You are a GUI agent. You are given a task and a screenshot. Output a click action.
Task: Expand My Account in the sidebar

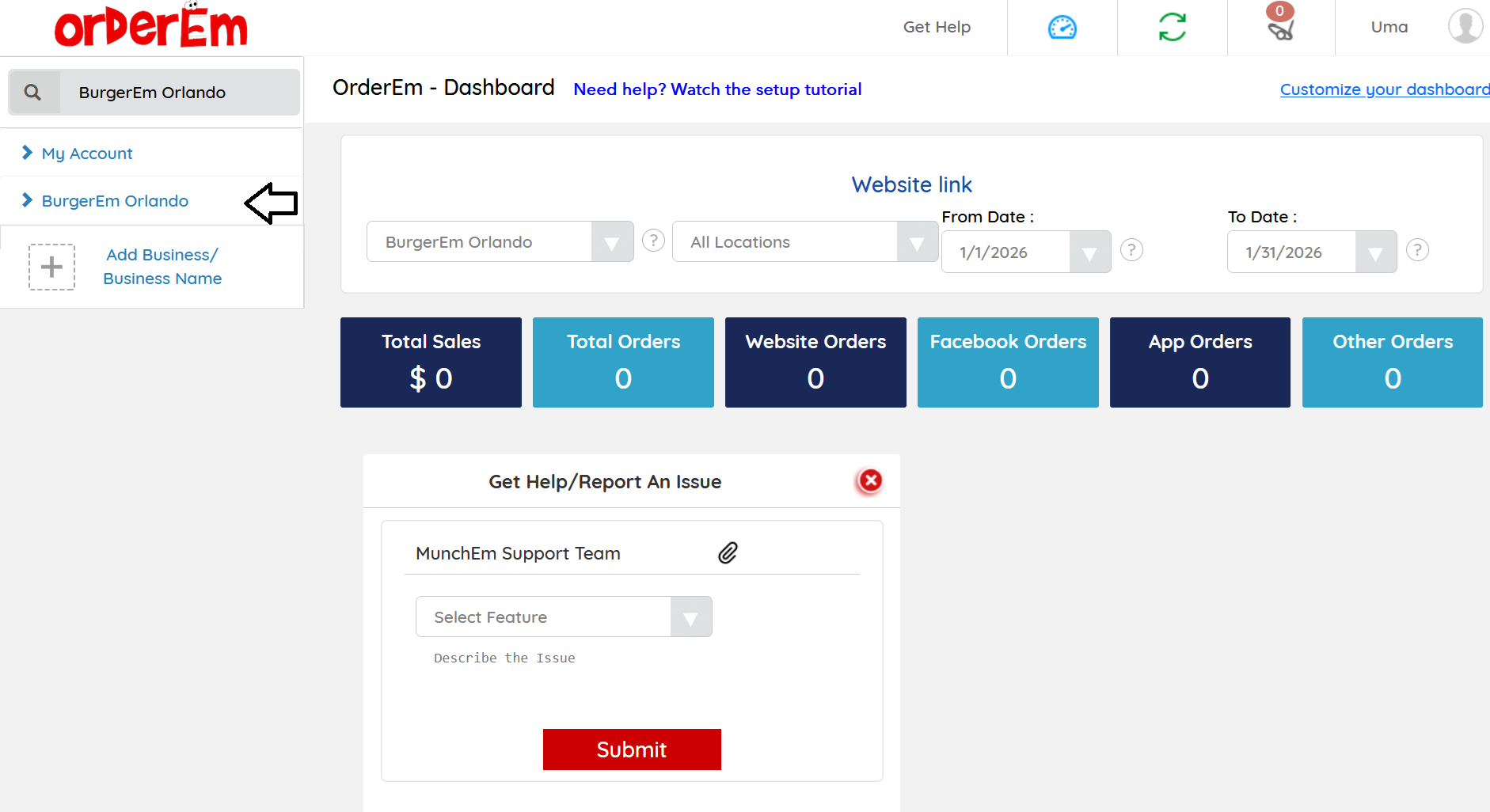86,154
